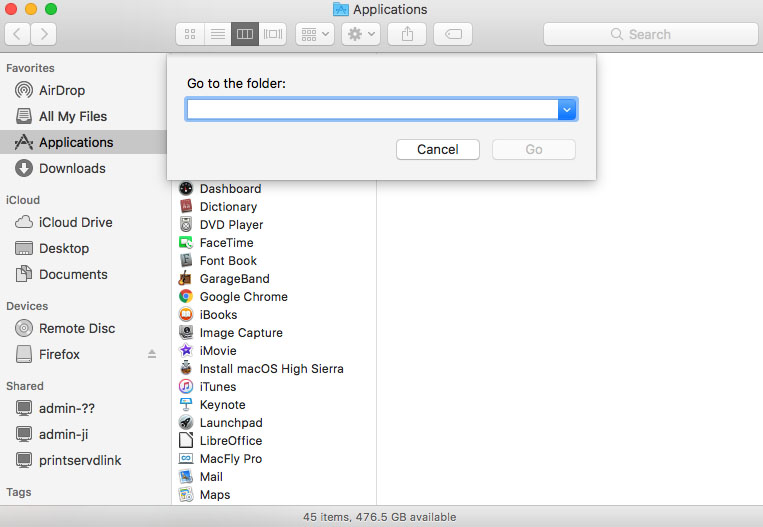Cancel the Go to folder dialog
The height and width of the screenshot is (527, 763).
[x=438, y=149]
